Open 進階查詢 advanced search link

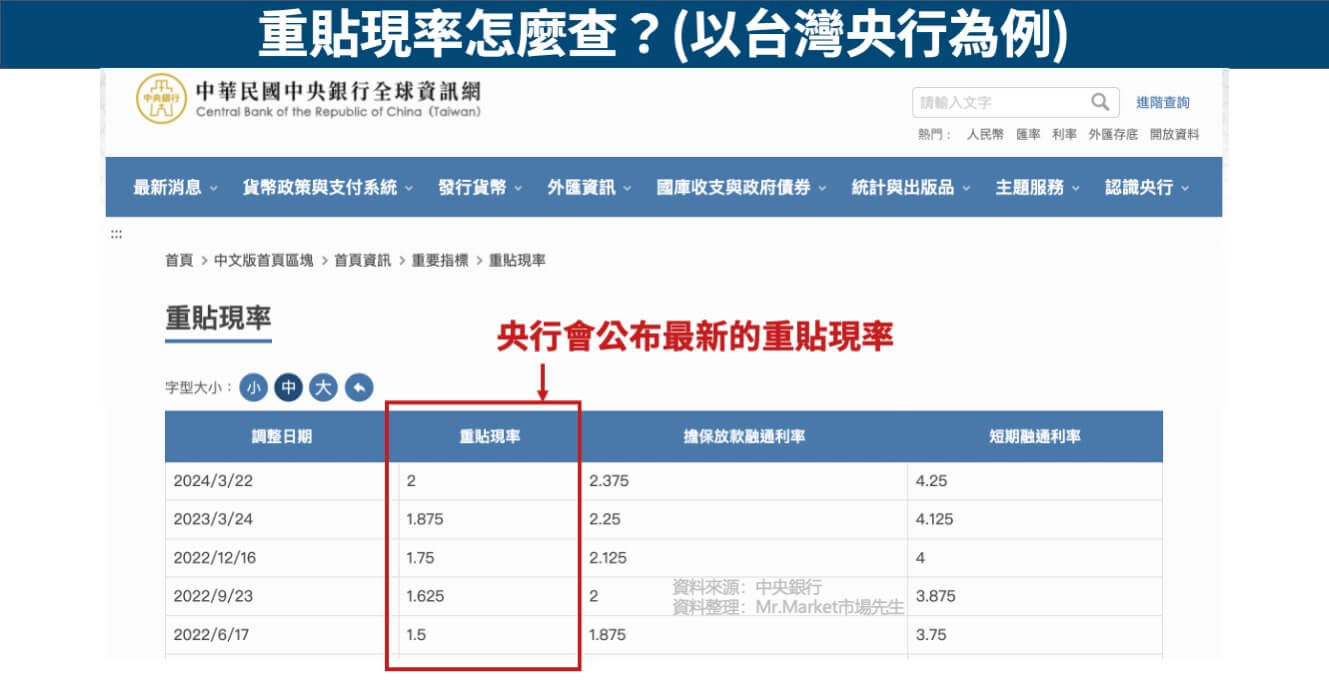[x=1163, y=102]
